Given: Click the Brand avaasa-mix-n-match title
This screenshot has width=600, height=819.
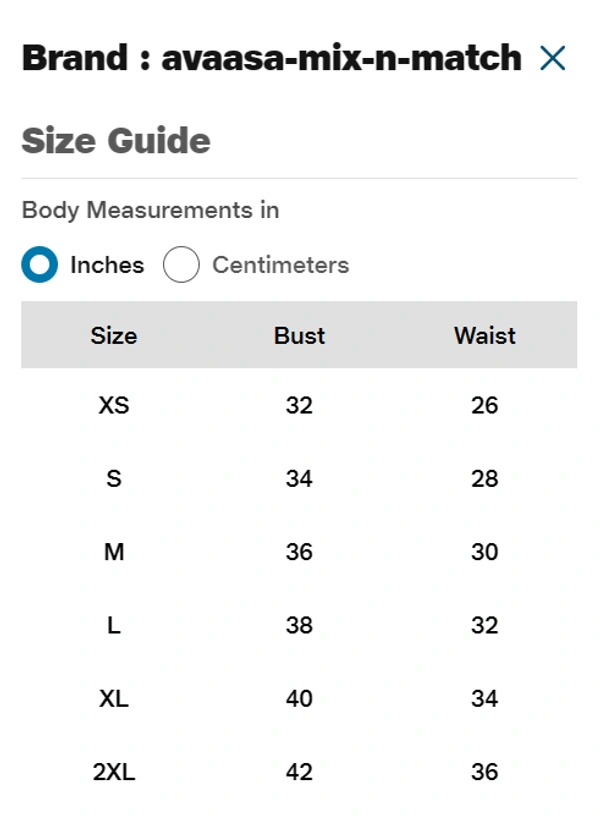Looking at the screenshot, I should tap(271, 58).
